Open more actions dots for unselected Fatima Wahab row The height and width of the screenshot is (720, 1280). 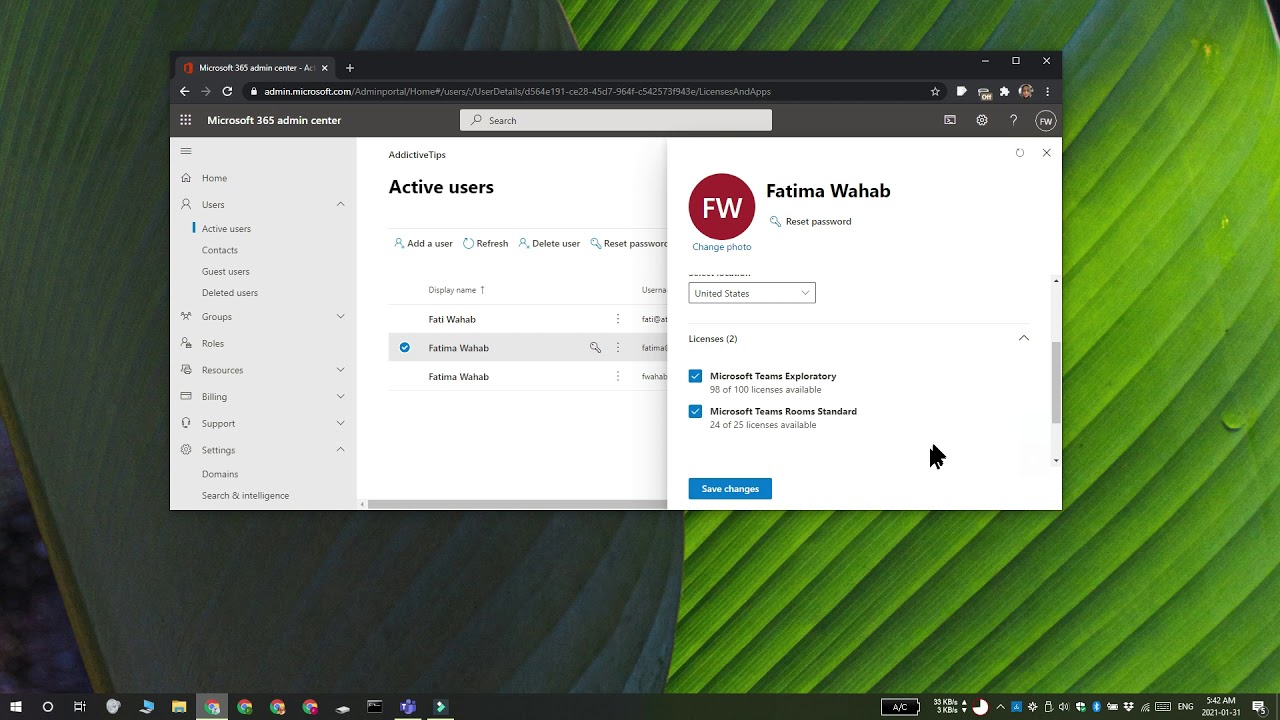618,377
